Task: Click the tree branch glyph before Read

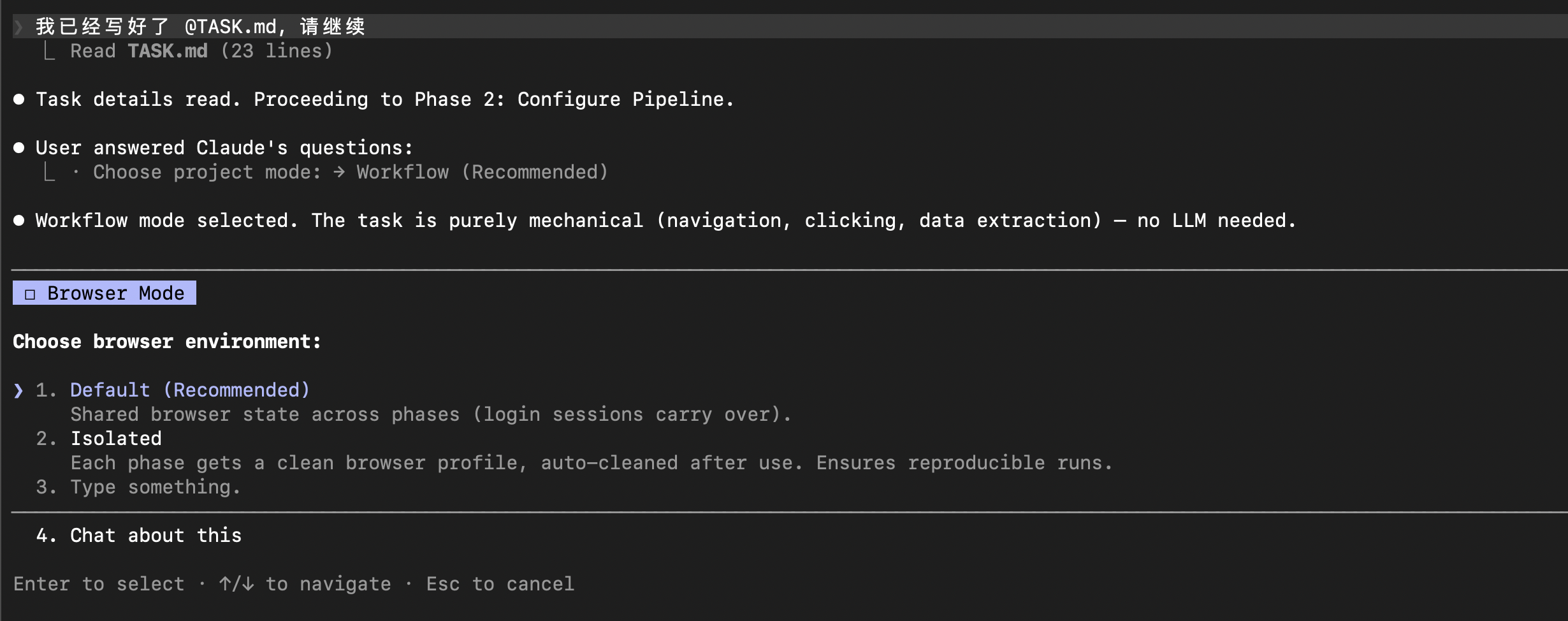Action: pos(49,51)
